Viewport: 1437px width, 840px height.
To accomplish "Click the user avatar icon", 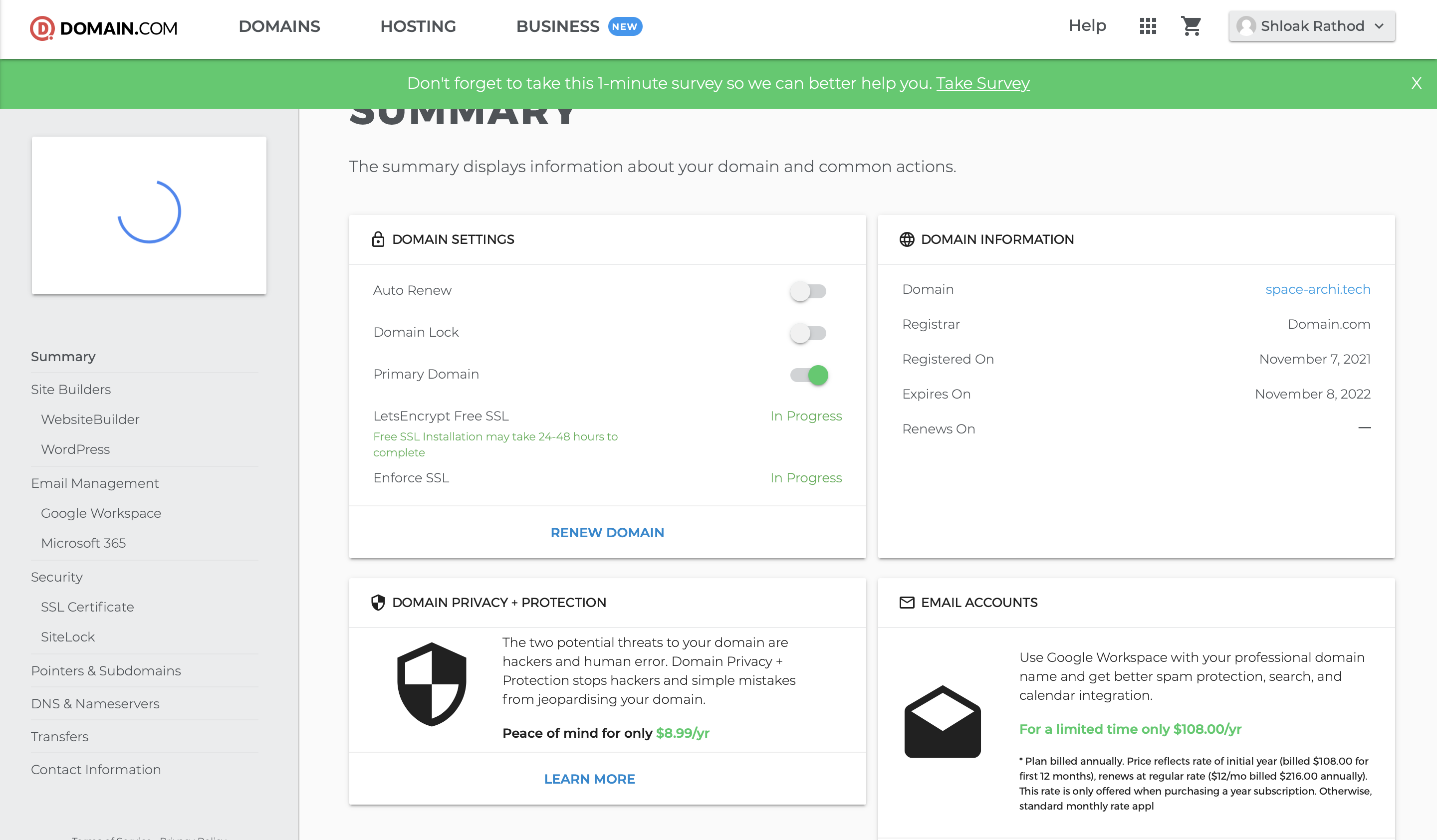I will coord(1246,26).
